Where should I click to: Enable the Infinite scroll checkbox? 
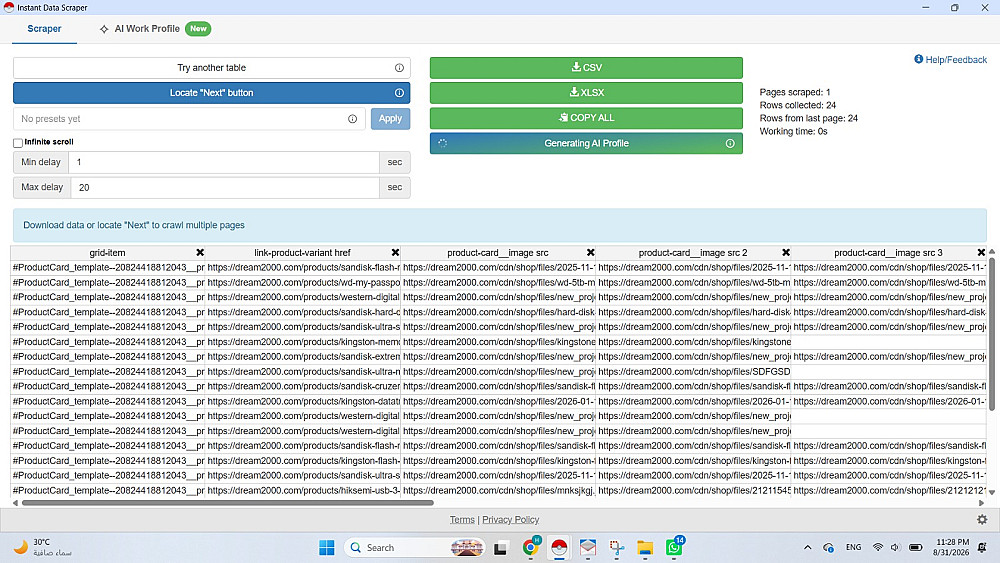pos(18,142)
